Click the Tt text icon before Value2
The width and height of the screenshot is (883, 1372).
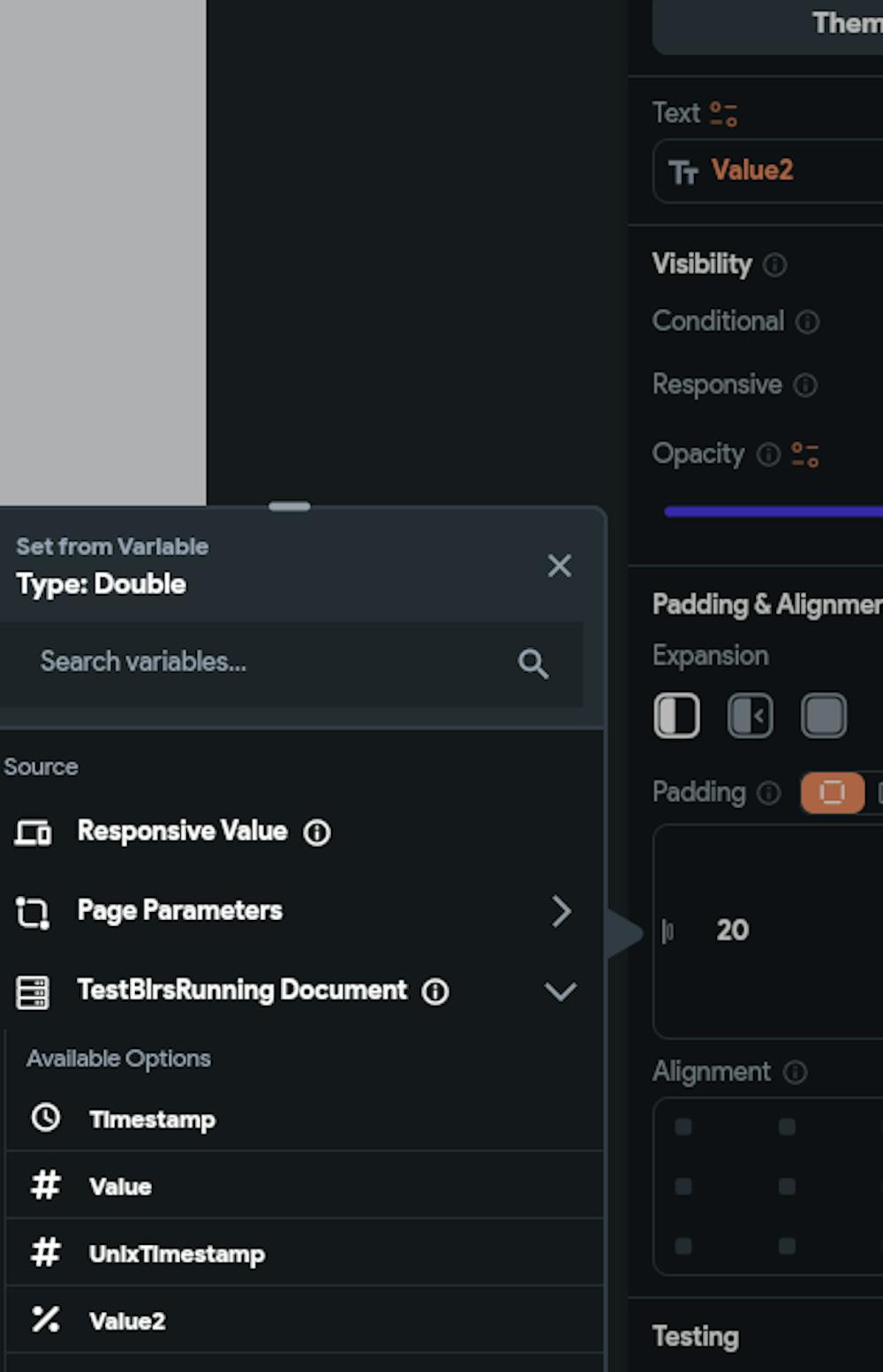[x=683, y=170]
